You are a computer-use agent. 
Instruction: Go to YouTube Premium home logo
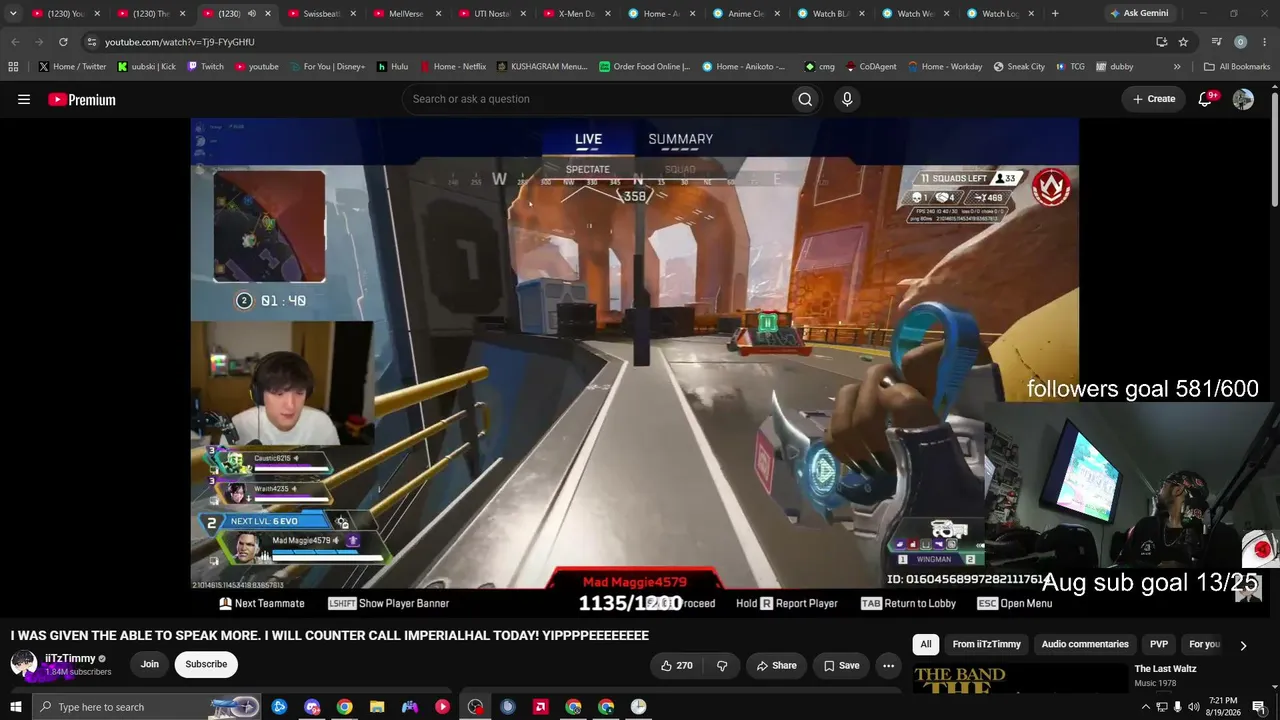coord(82,99)
